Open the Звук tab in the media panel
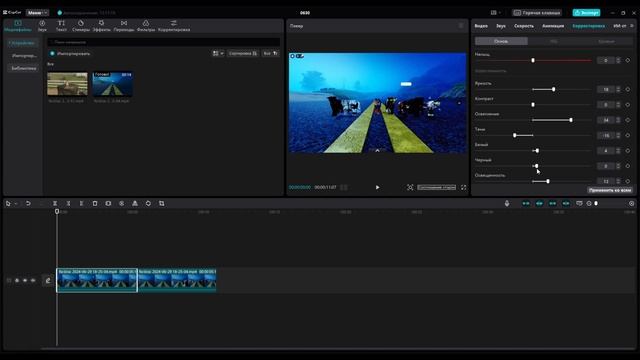The height and width of the screenshot is (360, 640). point(42,26)
